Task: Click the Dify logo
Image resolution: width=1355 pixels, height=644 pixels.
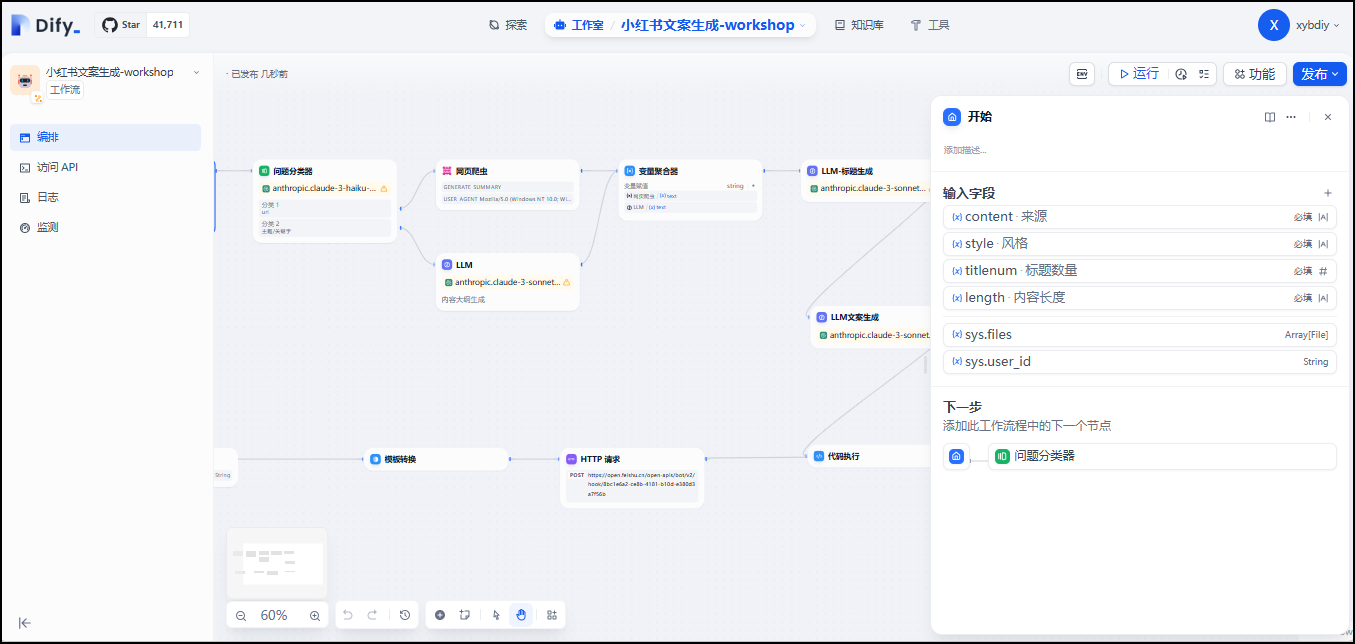Action: point(46,25)
